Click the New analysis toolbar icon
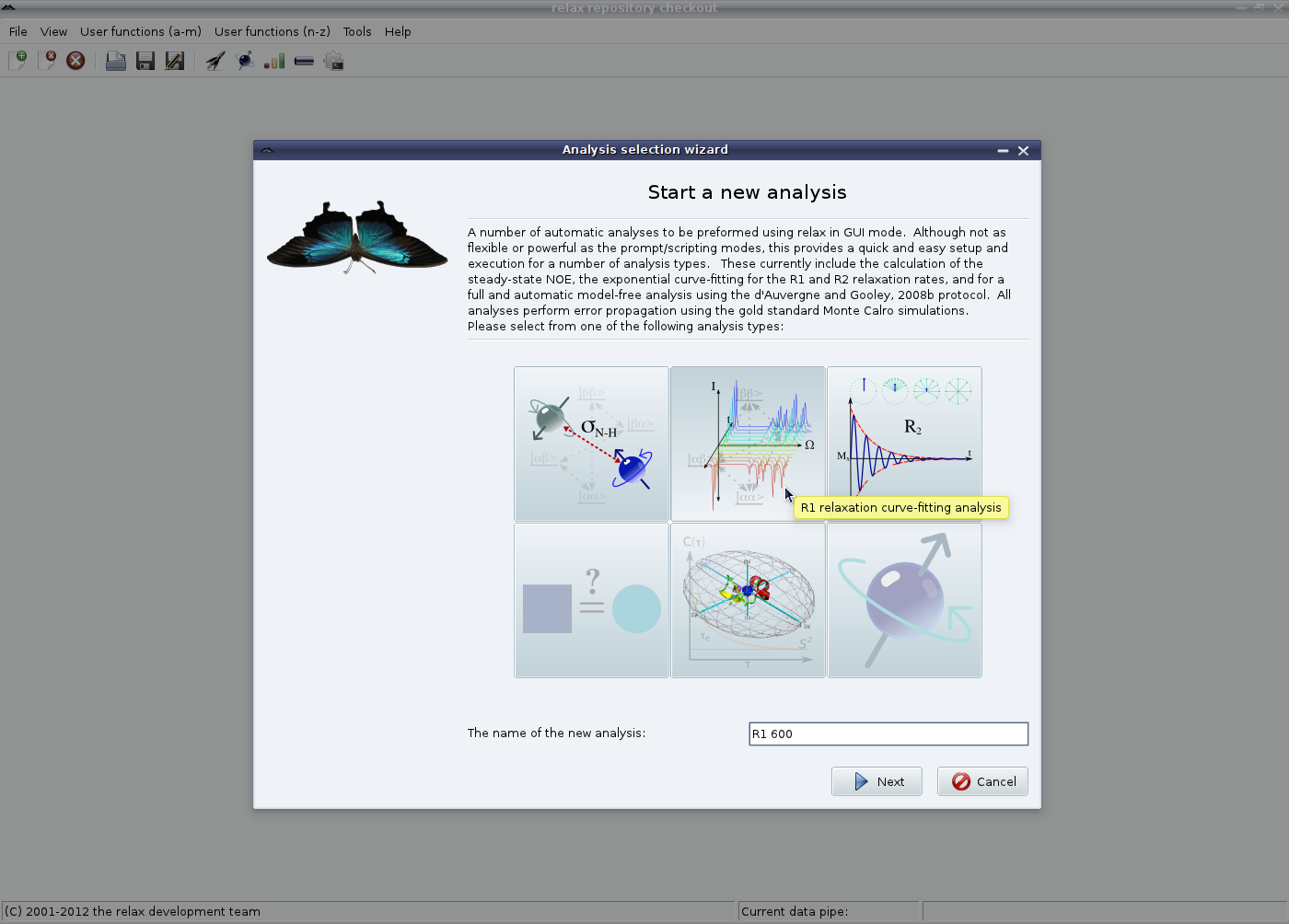This screenshot has width=1289, height=924. (x=17, y=61)
